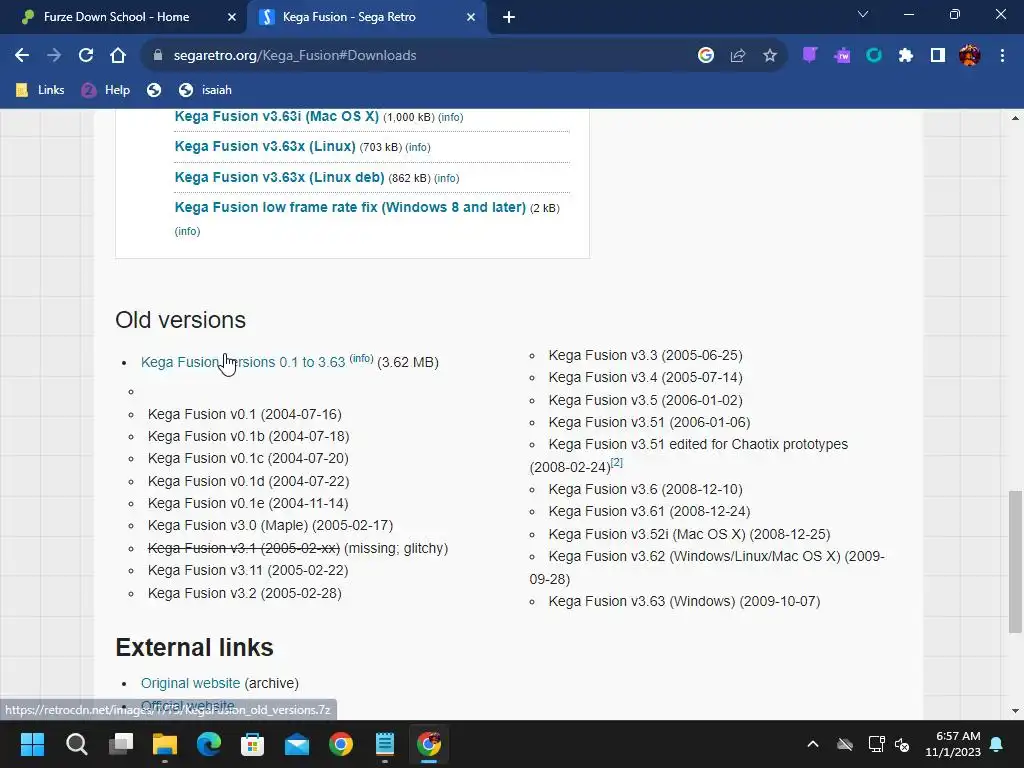Viewport: 1024px width, 768px height.
Task: Click the browser forward arrow
Action: [x=54, y=56]
